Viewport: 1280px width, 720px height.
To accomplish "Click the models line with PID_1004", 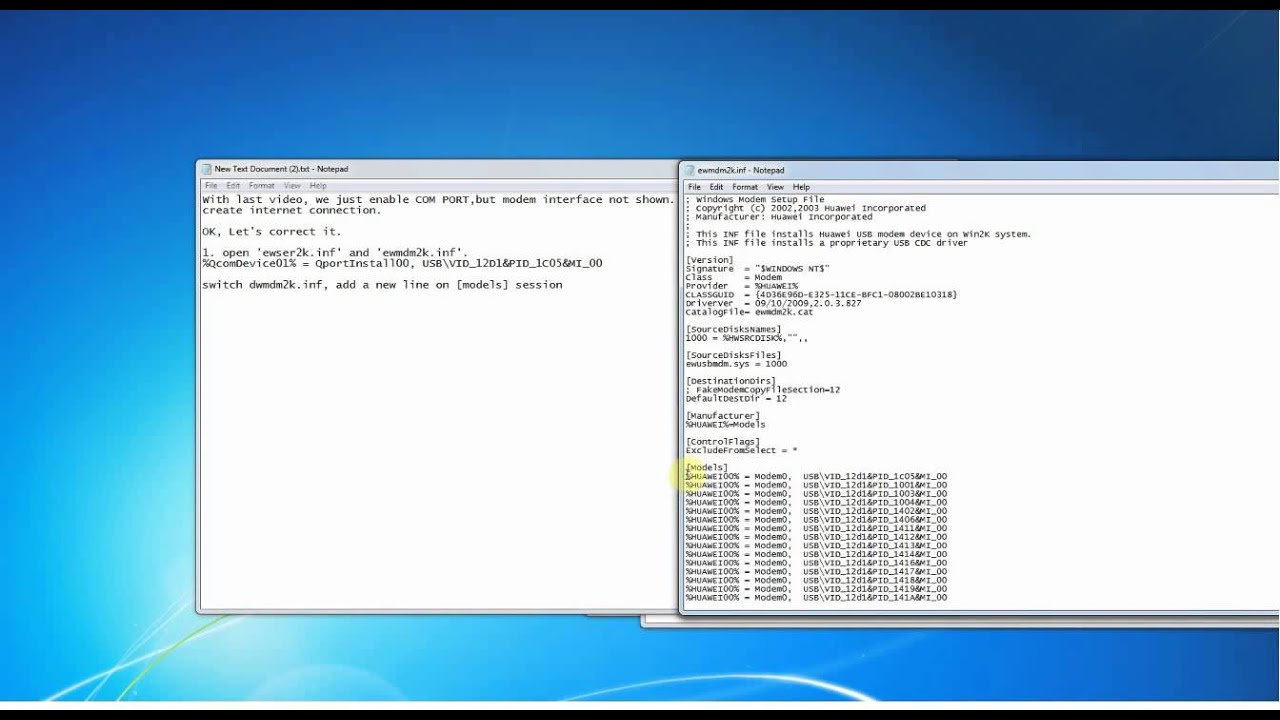I will pos(816,503).
